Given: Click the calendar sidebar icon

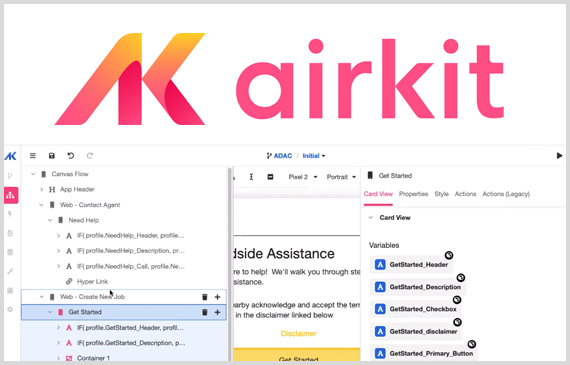Looking at the screenshot, I should (x=10, y=290).
